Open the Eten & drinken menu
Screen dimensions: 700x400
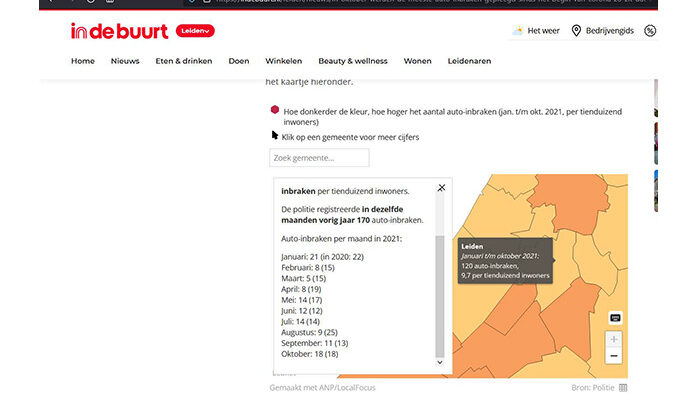tap(184, 61)
